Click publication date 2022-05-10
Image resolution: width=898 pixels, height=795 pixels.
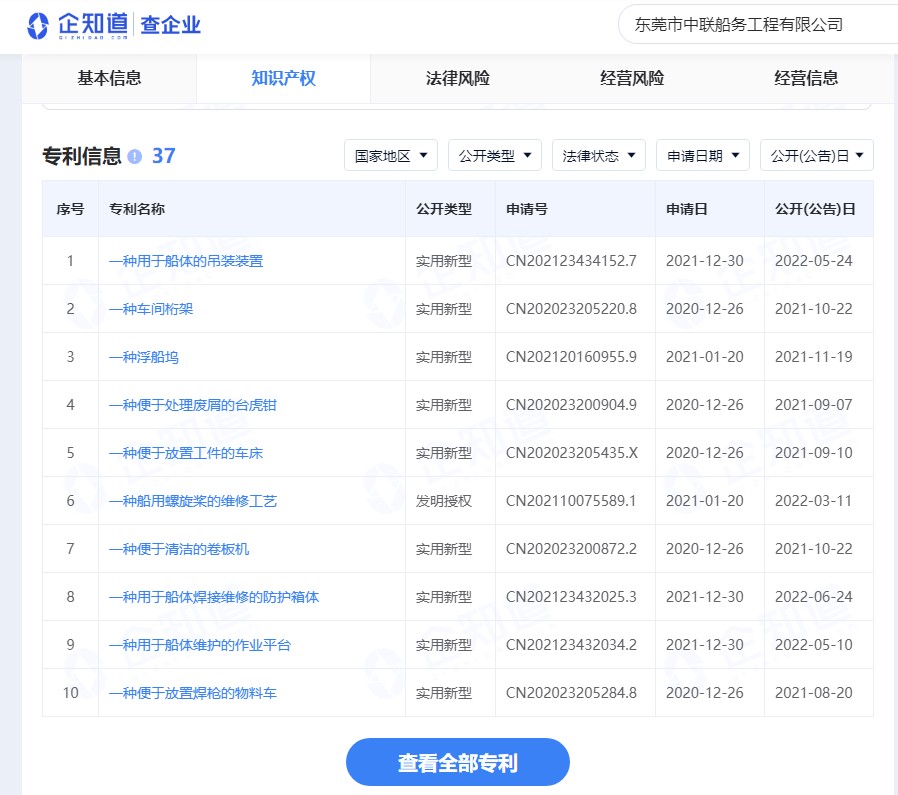814,645
